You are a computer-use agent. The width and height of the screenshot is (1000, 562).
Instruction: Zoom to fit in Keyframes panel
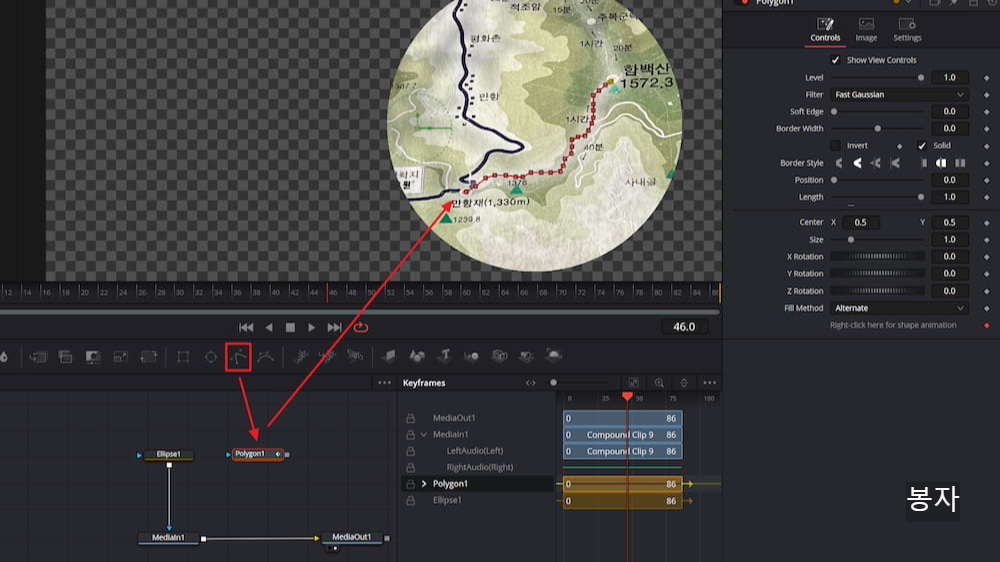[633, 383]
